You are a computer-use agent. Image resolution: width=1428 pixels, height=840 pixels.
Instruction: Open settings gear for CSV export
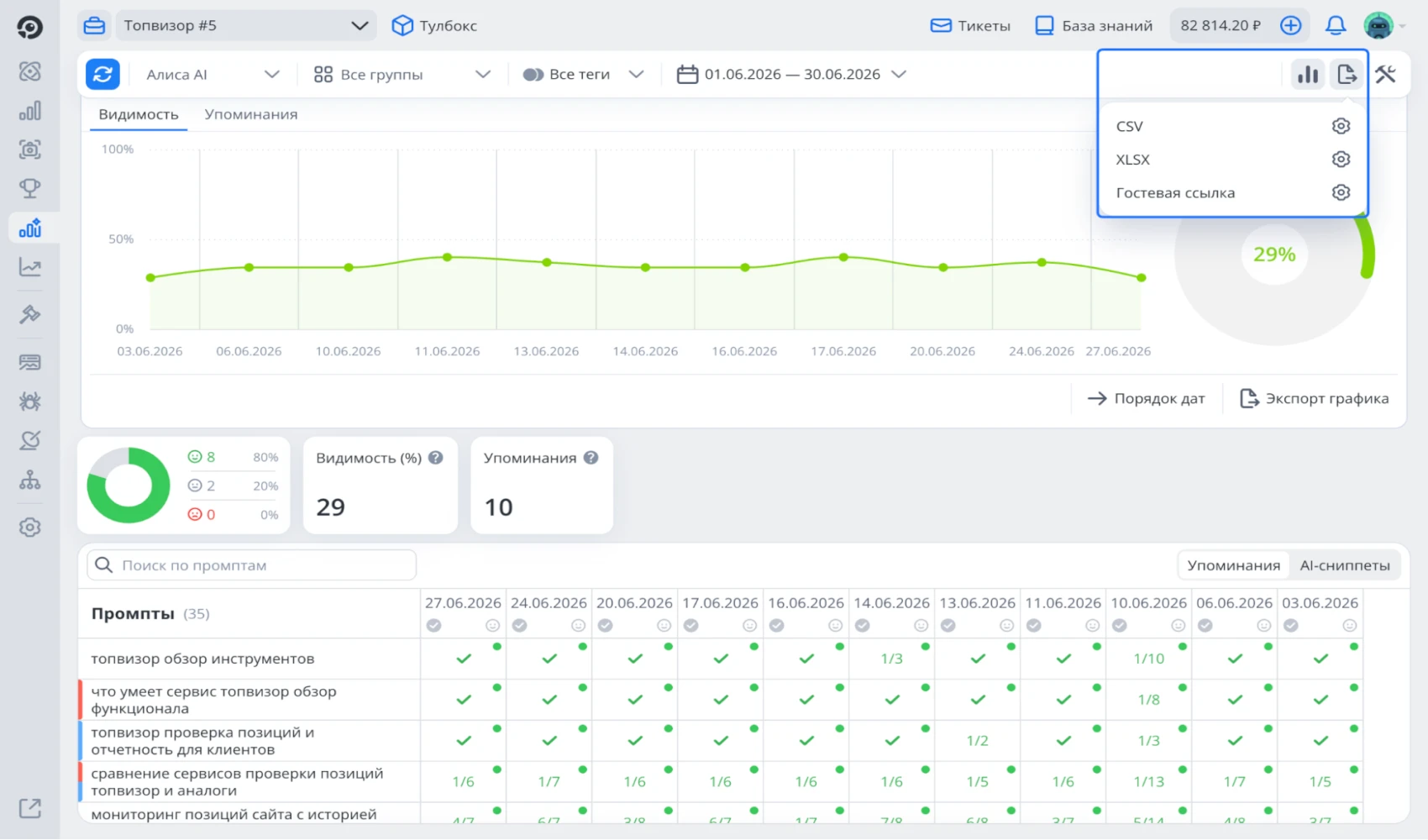[1341, 126]
